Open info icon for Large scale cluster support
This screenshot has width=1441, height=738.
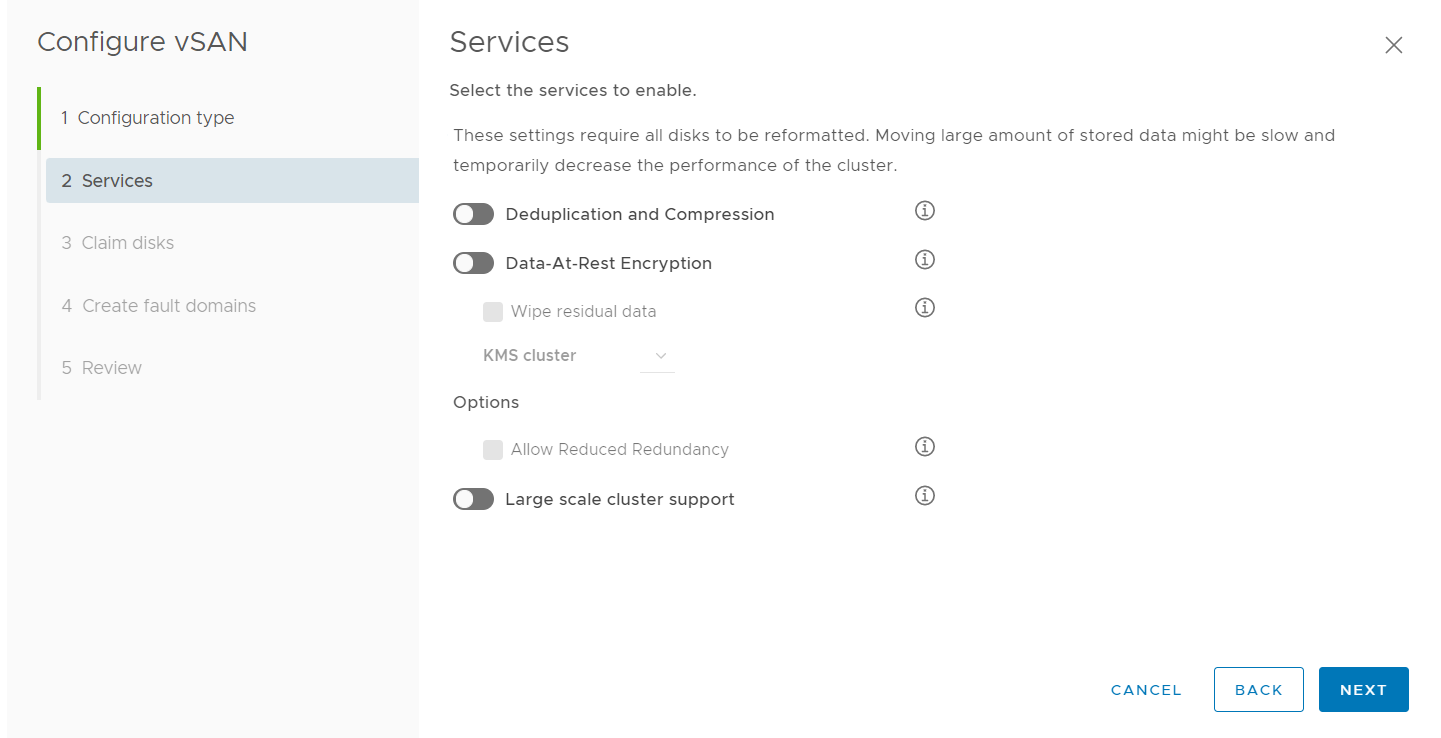pyautogui.click(x=925, y=496)
